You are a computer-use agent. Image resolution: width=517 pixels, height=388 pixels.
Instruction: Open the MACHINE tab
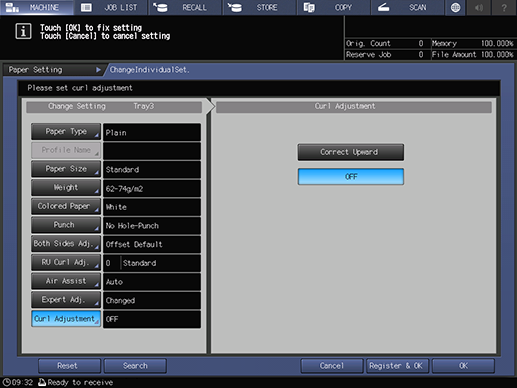[37, 7]
